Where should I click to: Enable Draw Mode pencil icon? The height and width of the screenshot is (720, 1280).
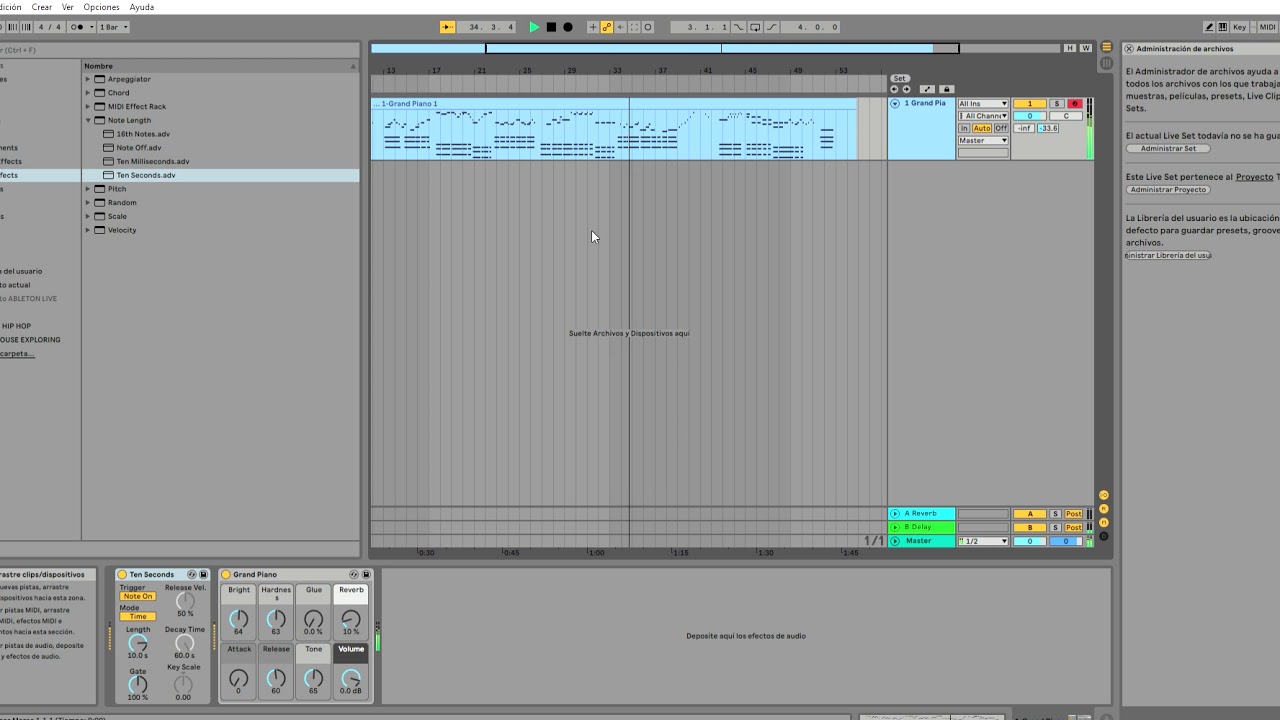click(1209, 27)
